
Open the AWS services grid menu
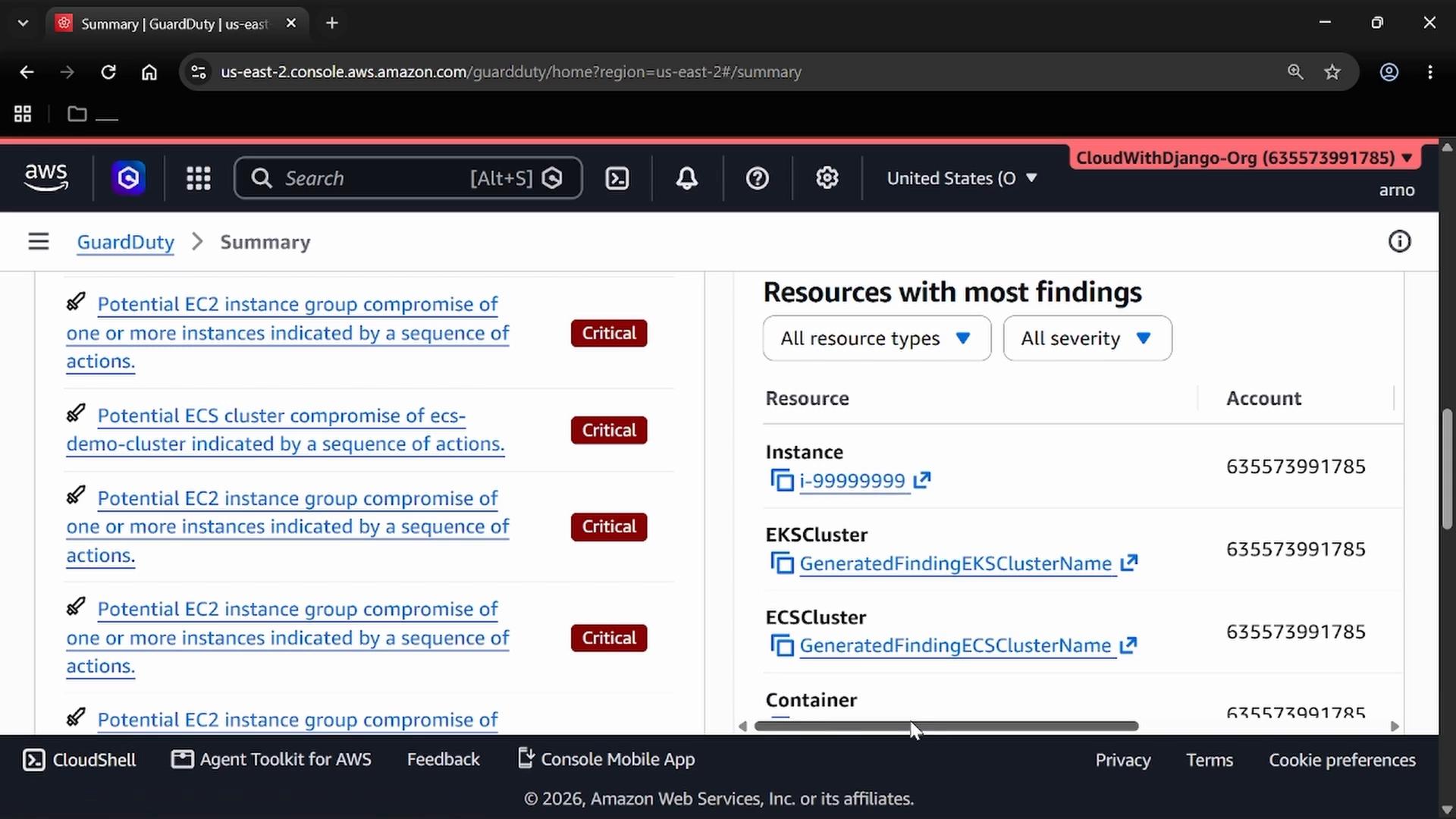(199, 178)
